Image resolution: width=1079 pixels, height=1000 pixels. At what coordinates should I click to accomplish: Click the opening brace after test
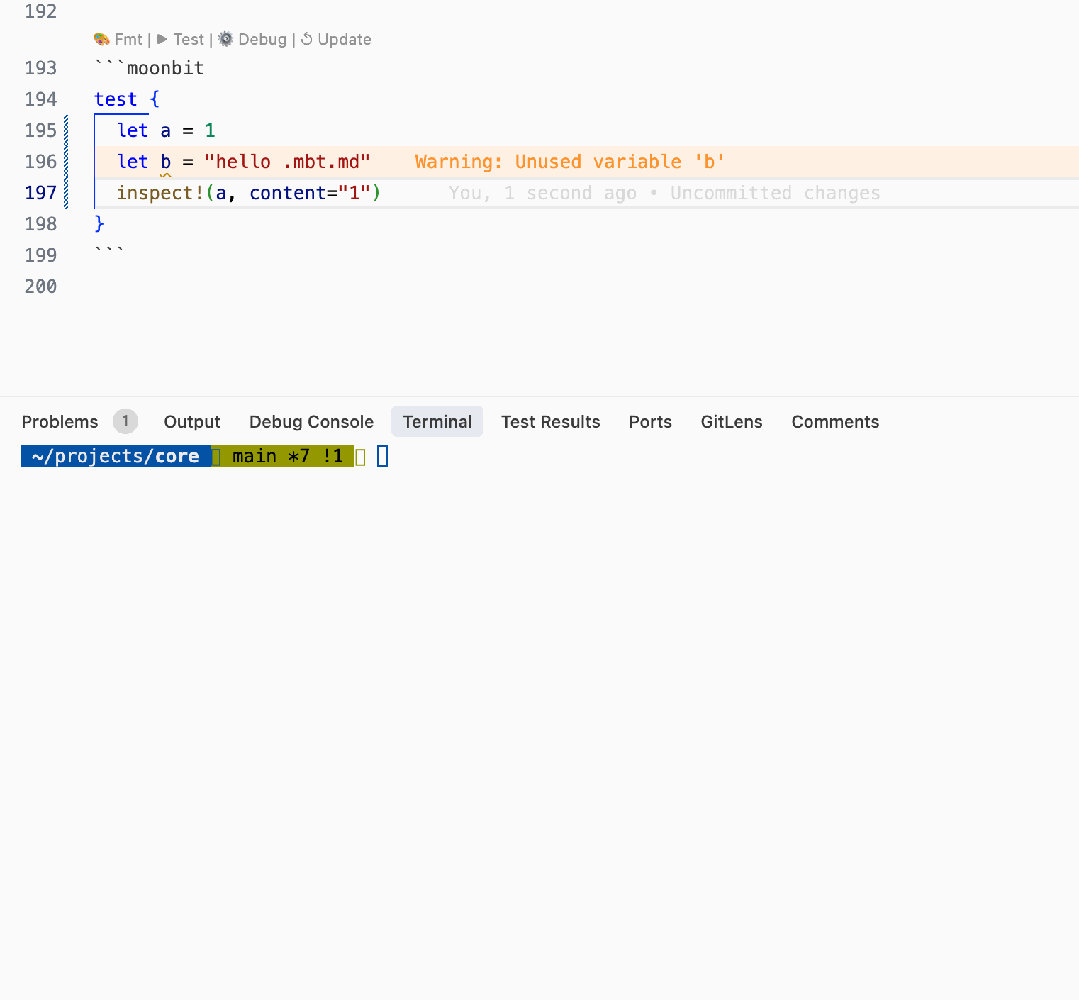155,99
